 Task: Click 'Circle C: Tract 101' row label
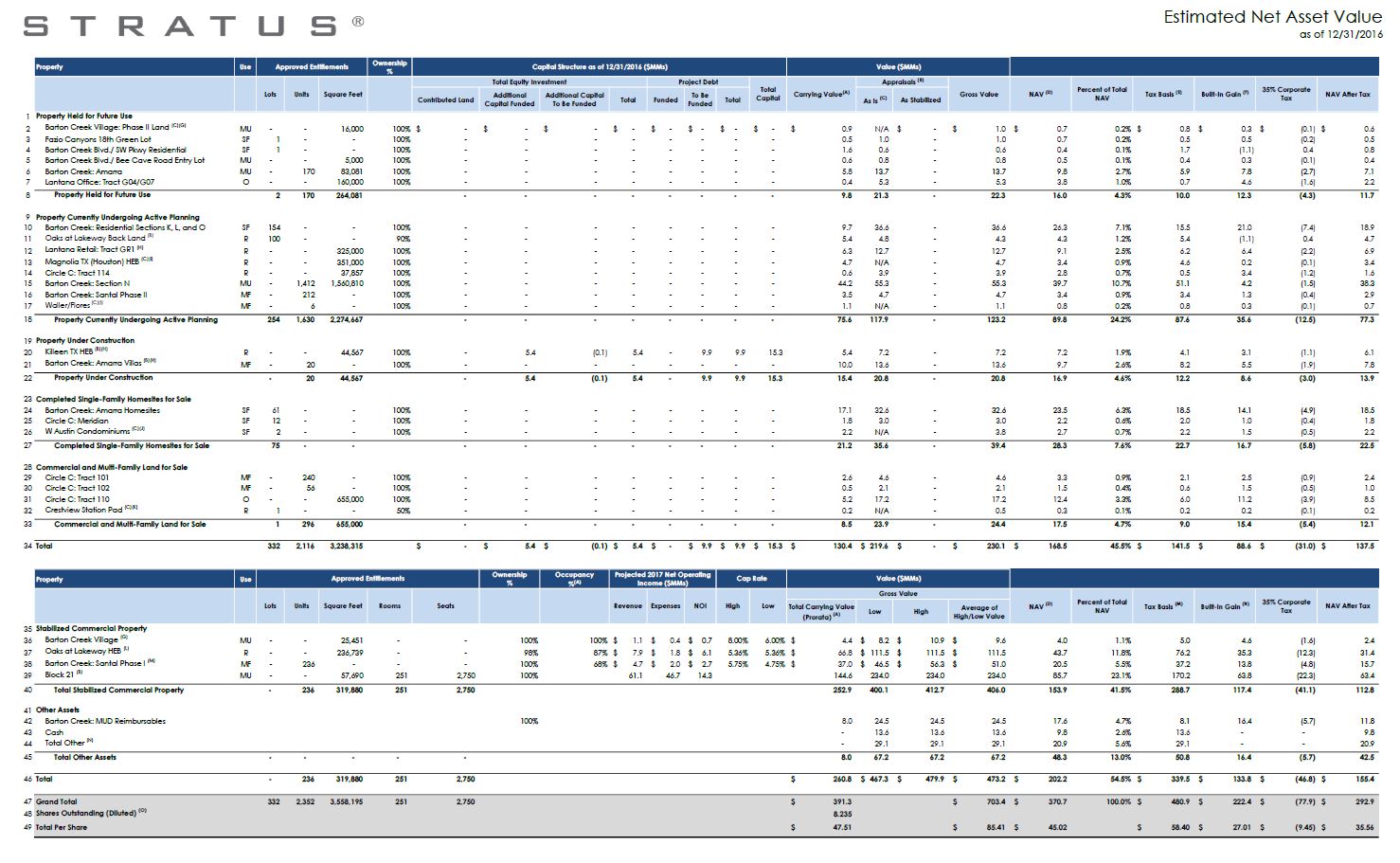pyautogui.click(x=78, y=477)
